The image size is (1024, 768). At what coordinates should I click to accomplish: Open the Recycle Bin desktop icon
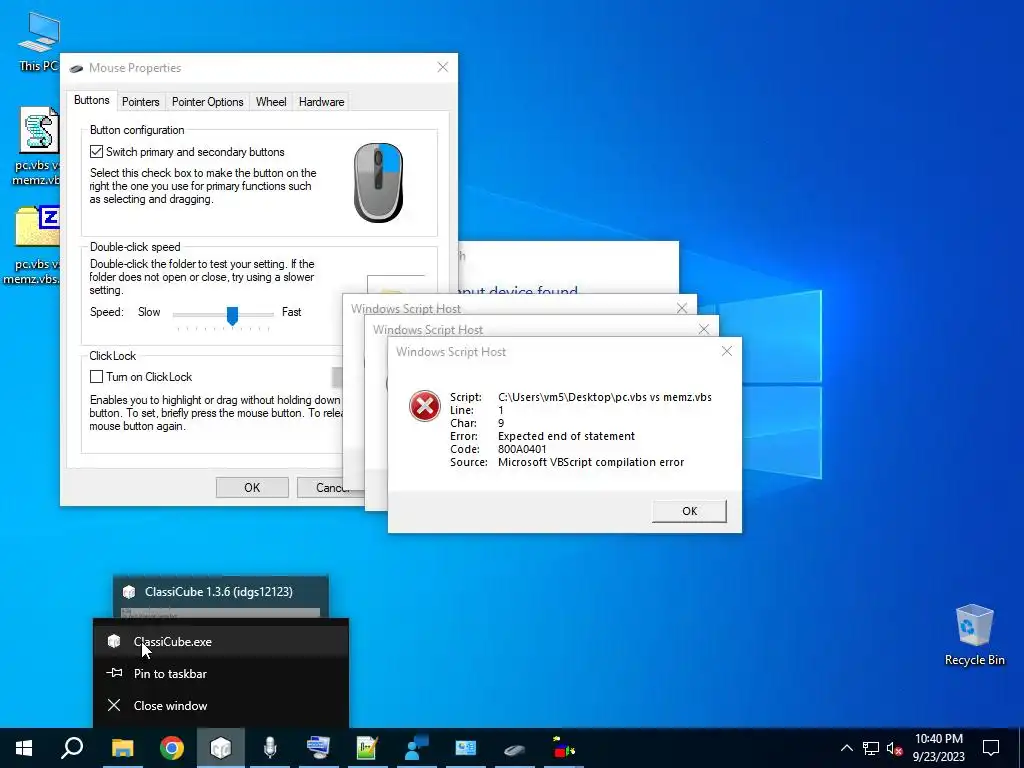(x=974, y=635)
